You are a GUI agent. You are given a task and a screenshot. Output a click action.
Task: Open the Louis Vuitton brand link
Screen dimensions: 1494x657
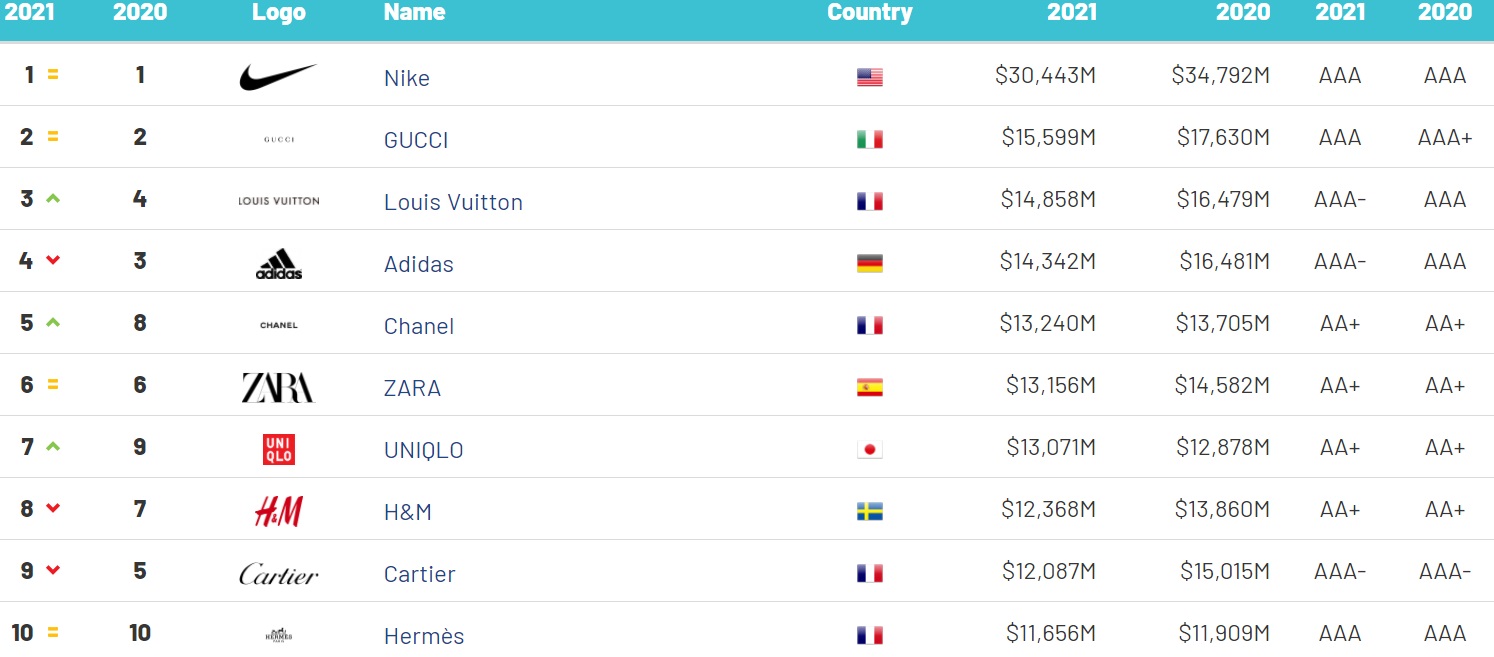click(453, 202)
